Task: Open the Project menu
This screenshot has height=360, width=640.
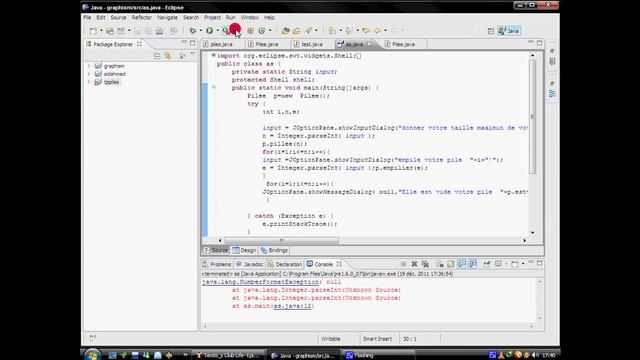Action: 212,18
